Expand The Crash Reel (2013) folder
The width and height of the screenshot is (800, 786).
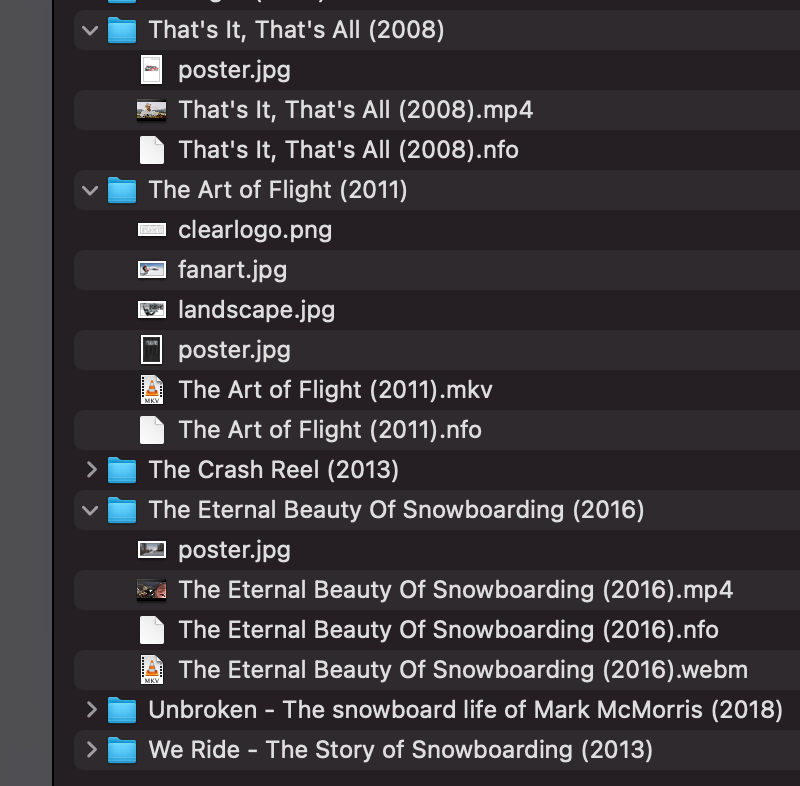point(91,470)
